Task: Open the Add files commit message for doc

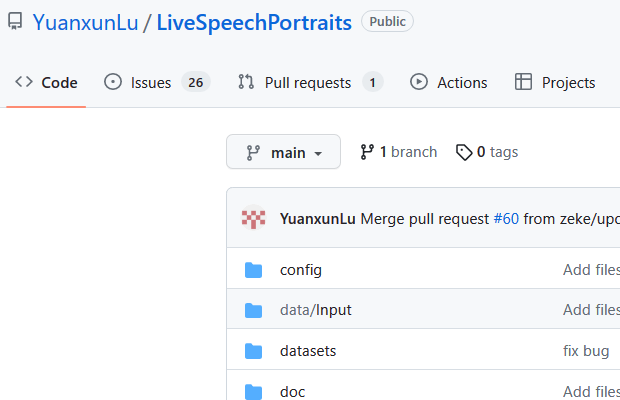Action: tap(591, 392)
